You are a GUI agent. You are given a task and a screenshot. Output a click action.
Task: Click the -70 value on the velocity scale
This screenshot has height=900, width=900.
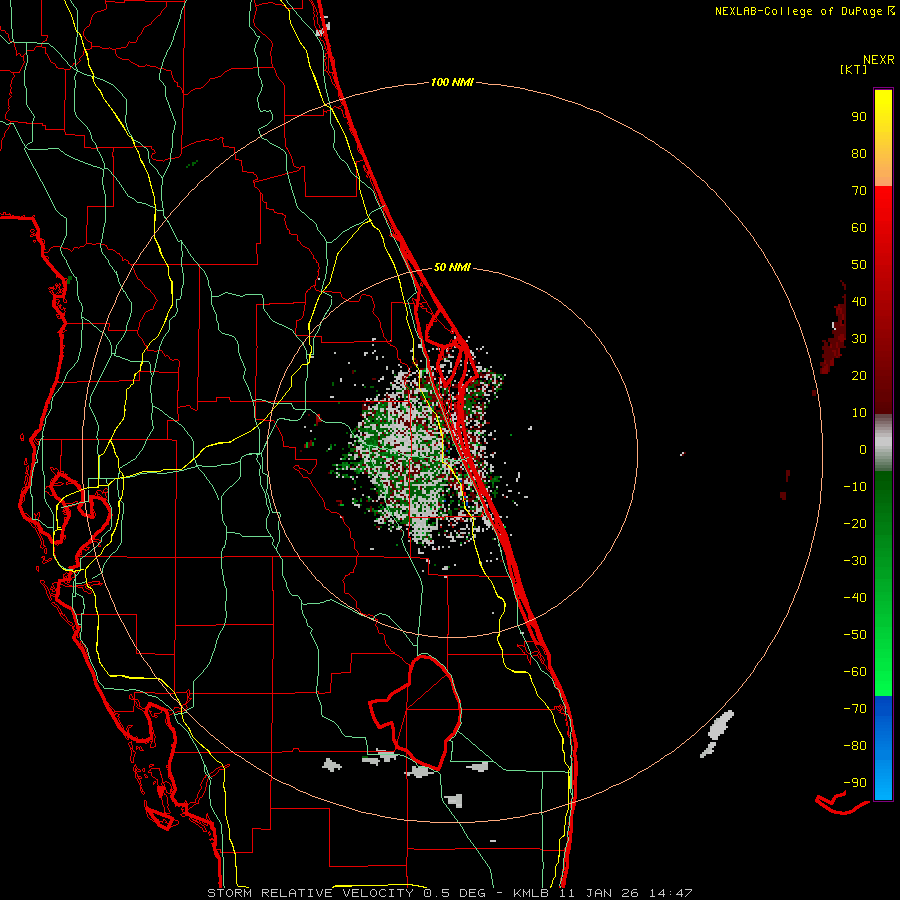[855, 709]
